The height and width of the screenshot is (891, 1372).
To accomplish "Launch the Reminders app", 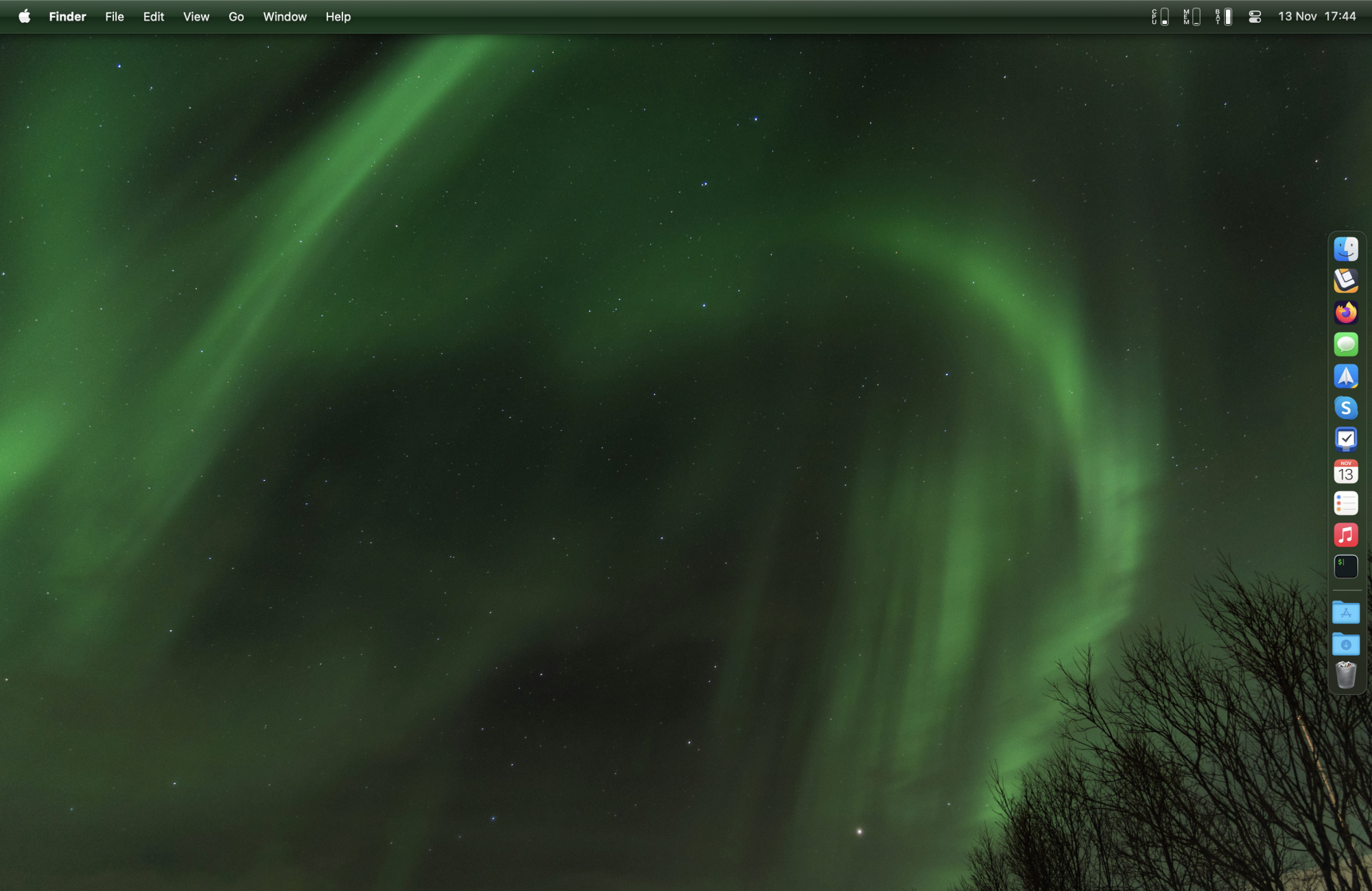I will click(1345, 503).
